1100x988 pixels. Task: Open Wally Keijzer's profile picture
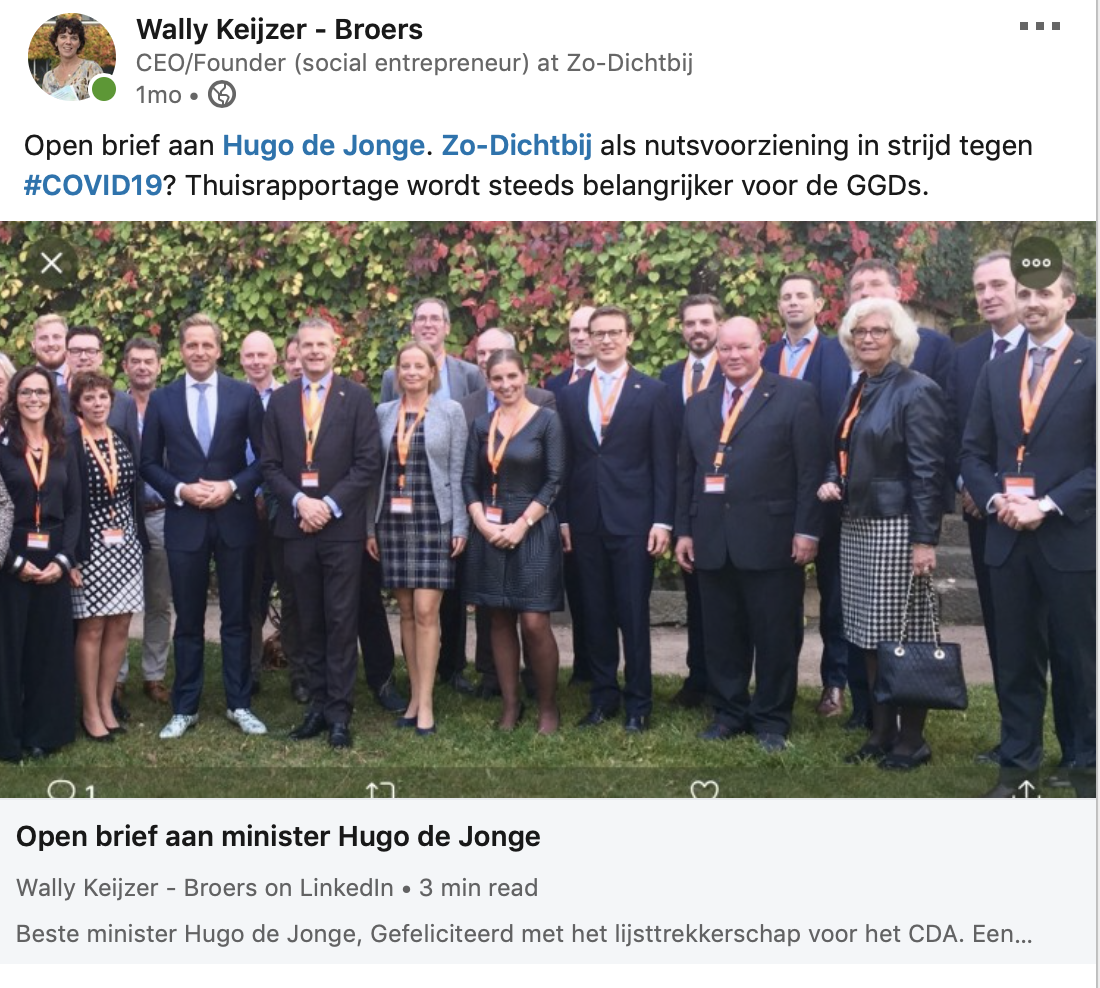tap(71, 58)
